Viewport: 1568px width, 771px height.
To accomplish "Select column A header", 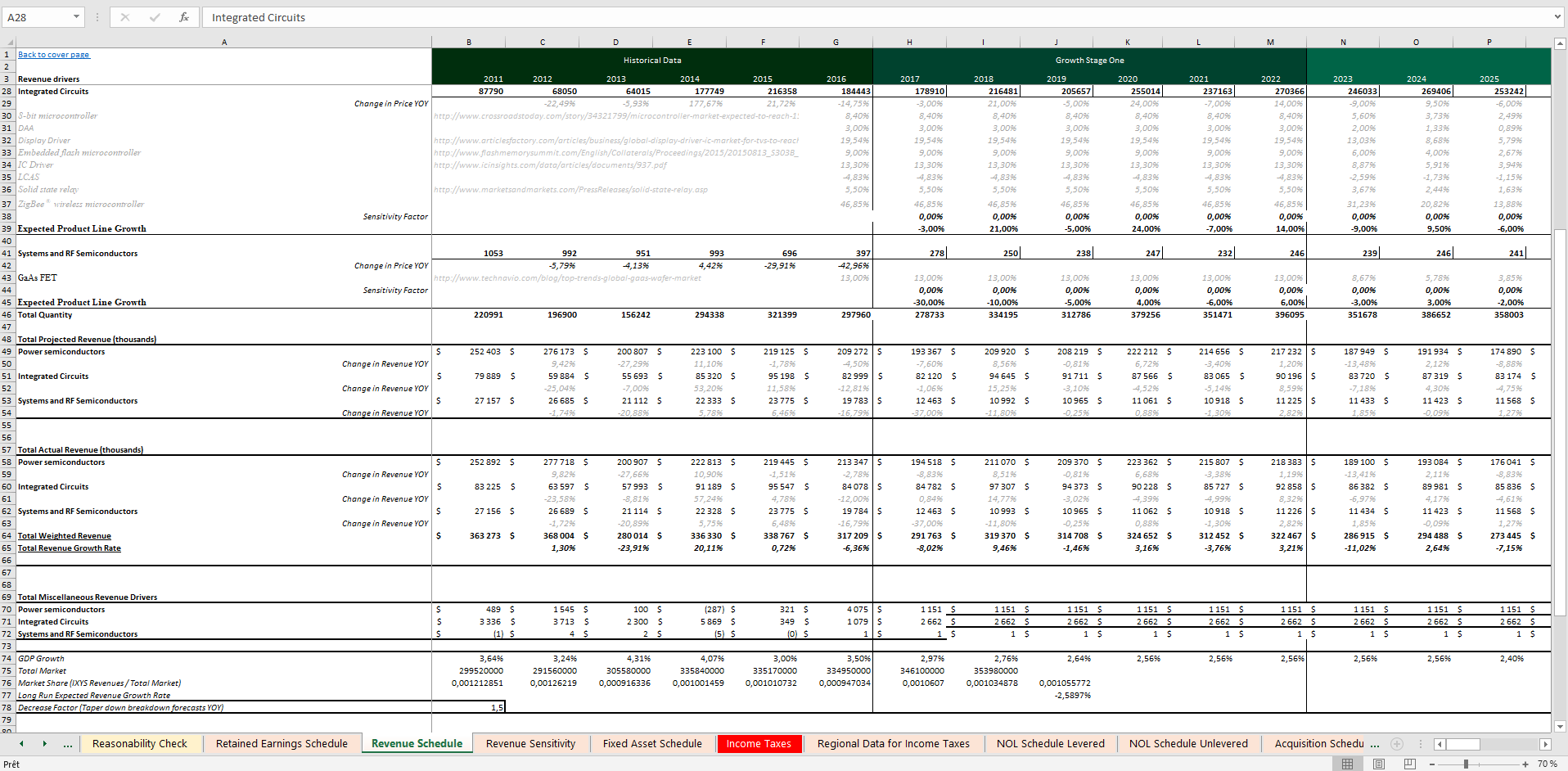I will point(223,42).
